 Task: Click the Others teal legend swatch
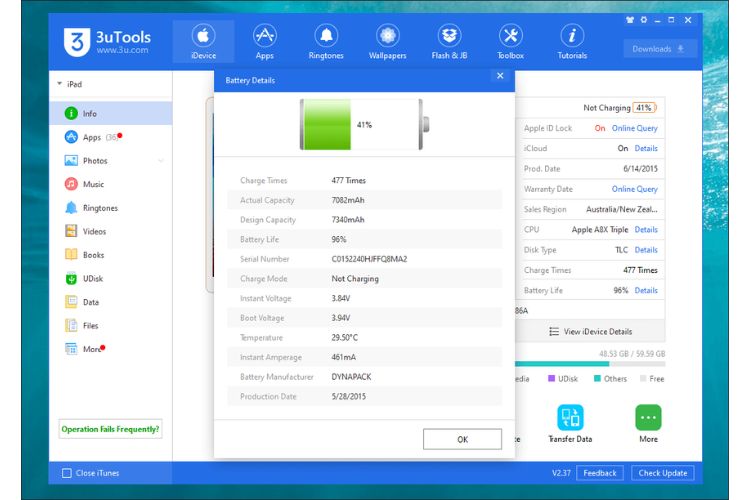pos(597,378)
